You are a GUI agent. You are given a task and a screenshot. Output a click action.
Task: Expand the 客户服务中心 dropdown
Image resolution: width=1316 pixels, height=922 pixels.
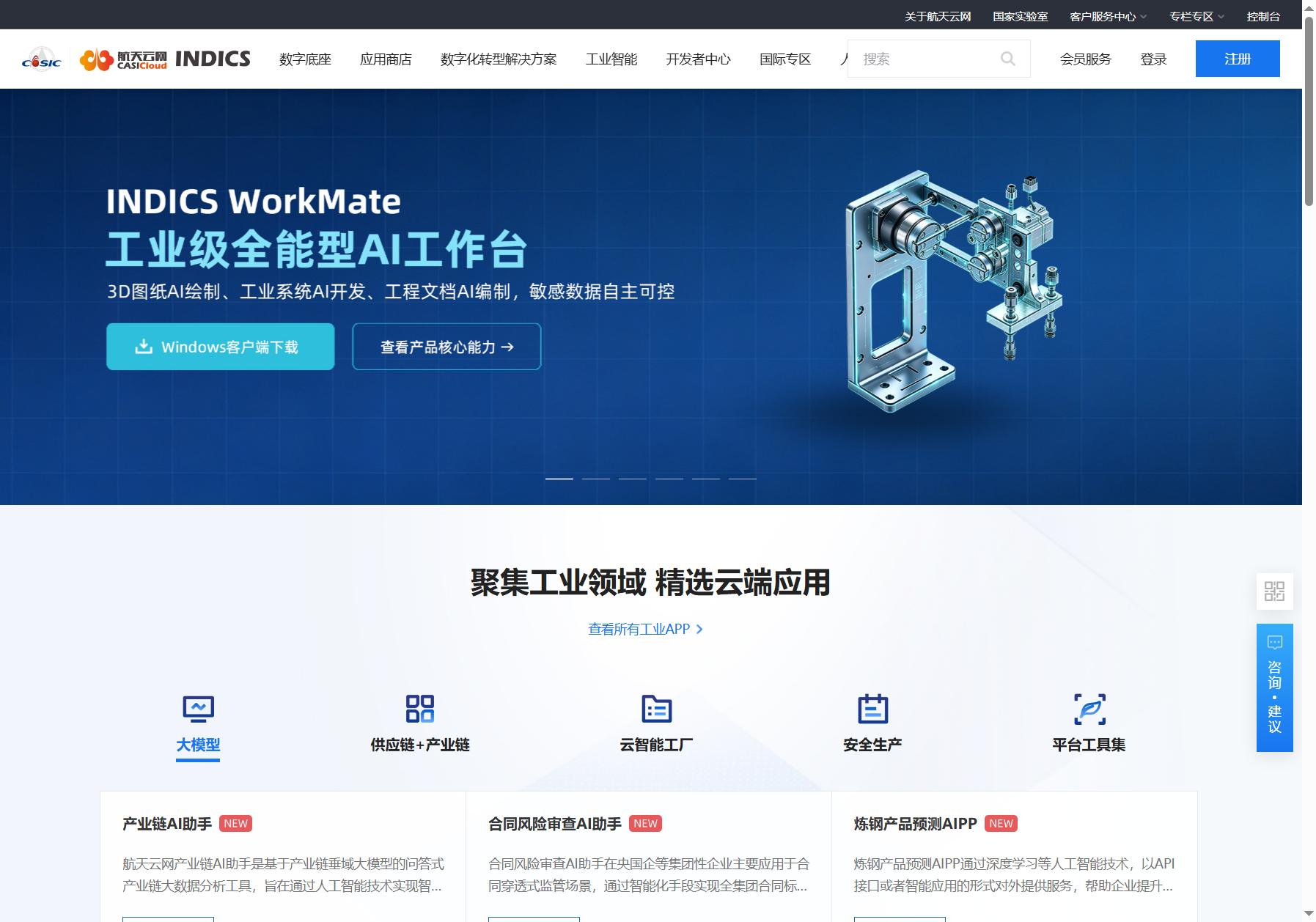(1108, 16)
